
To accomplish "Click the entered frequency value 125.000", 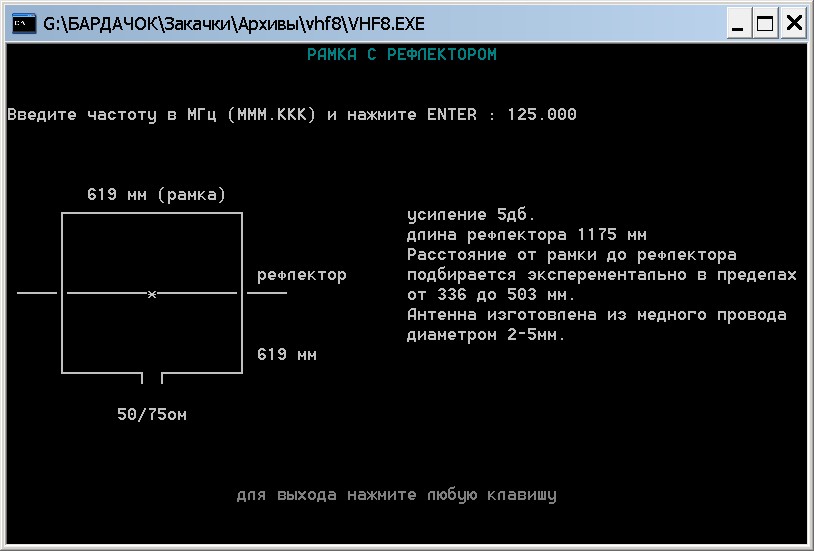I will [541, 115].
